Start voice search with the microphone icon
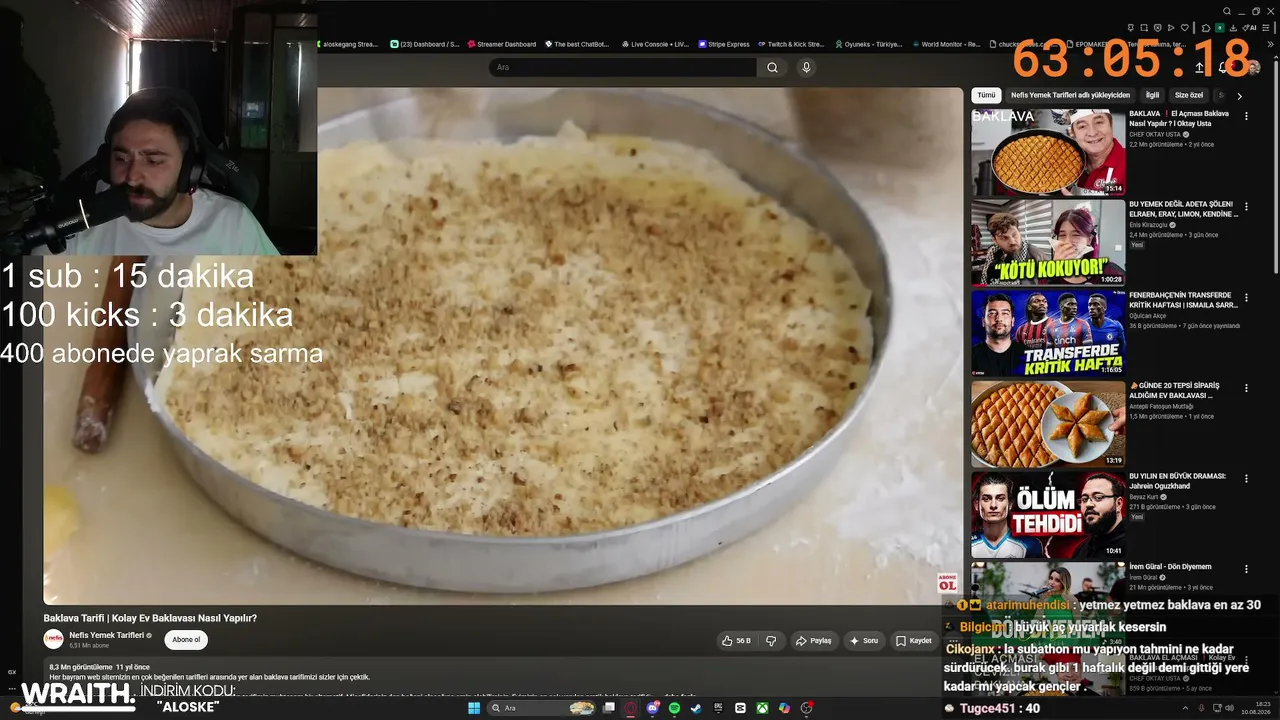The image size is (1280, 720). (806, 67)
